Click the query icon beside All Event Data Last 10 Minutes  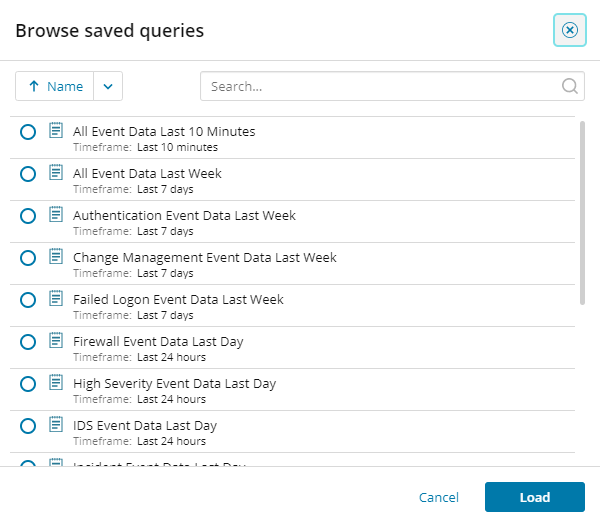click(56, 131)
